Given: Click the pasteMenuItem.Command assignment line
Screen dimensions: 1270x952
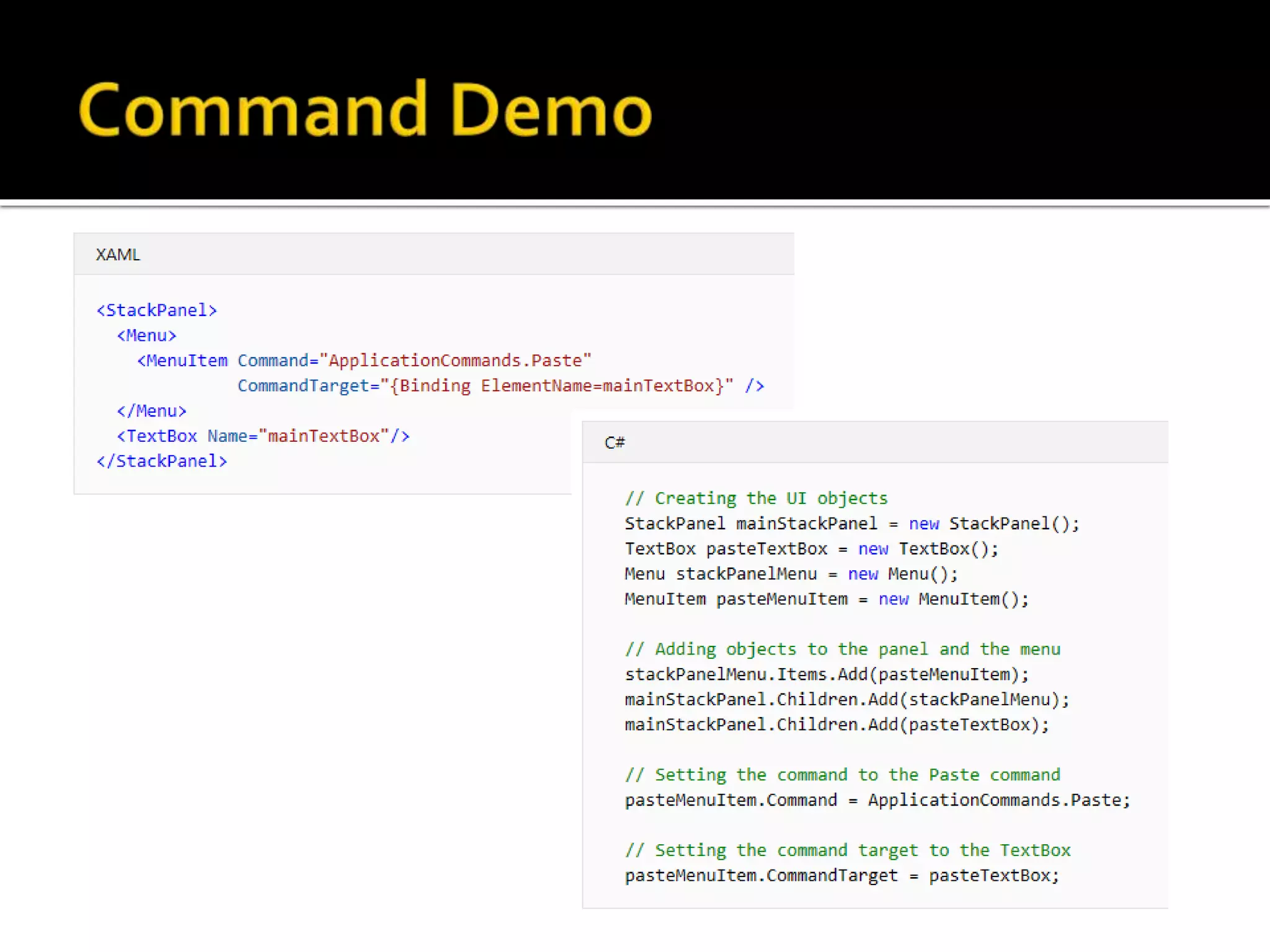Looking at the screenshot, I should 877,800.
